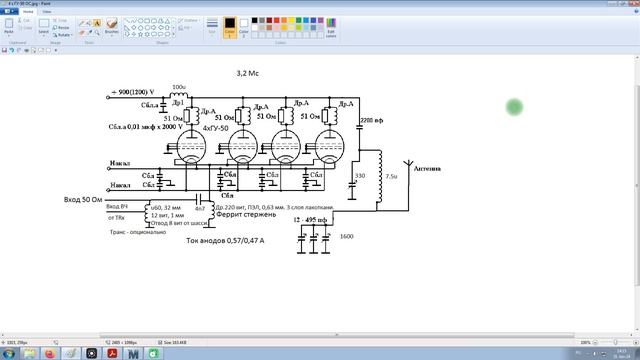Image resolution: width=640 pixels, height=360 pixels.
Task: Select the Text tool with letter A
Action: 97,23
